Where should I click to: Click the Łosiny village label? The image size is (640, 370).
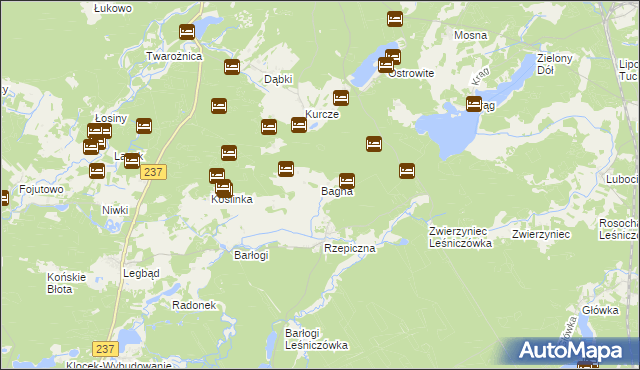[111, 118]
